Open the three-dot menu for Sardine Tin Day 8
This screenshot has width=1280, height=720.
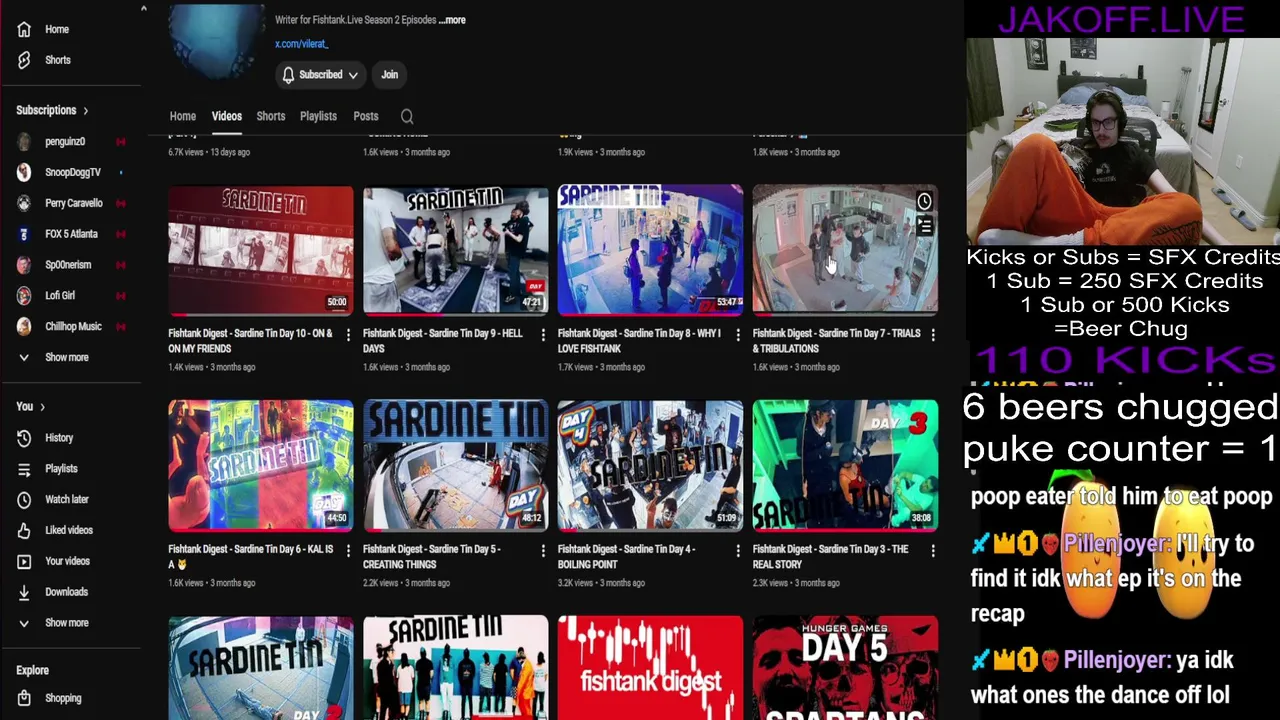(738, 335)
